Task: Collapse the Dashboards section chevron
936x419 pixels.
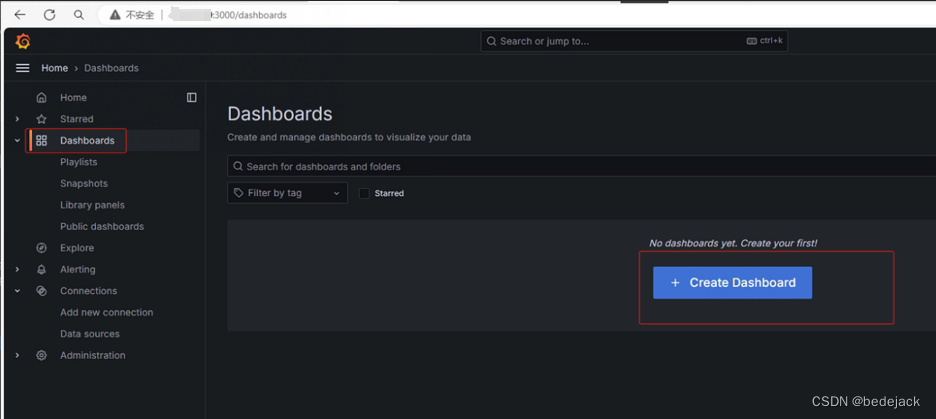Action: 17,140
